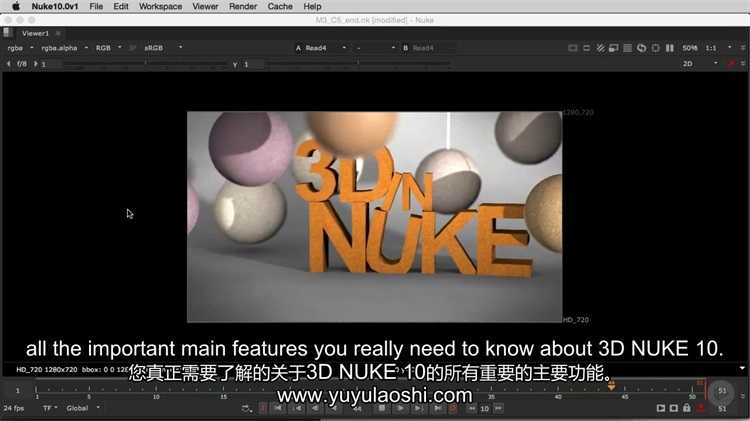The height and width of the screenshot is (421, 750).
Task: Click the red in-point button
Action: [263, 409]
